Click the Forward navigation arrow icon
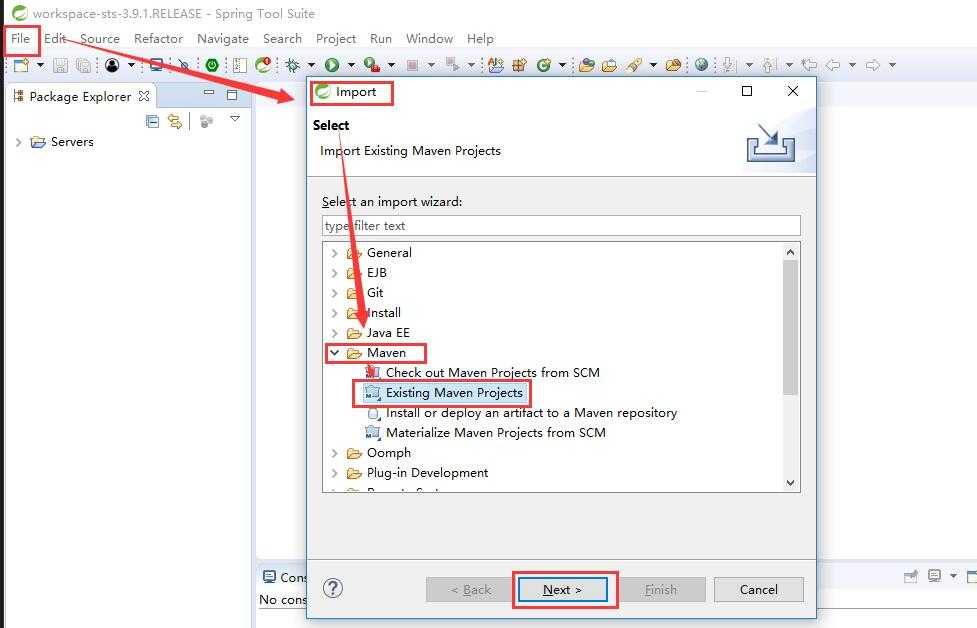Screen dimensions: 977x628 [x=873, y=65]
